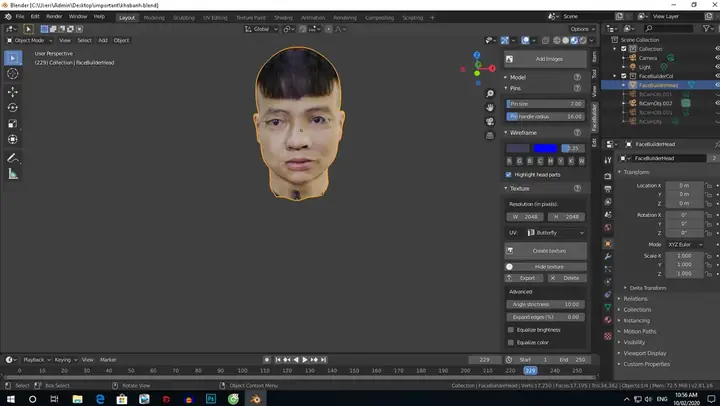Image resolution: width=720 pixels, height=406 pixels.
Task: Click the Create texture button
Action: coord(546,251)
